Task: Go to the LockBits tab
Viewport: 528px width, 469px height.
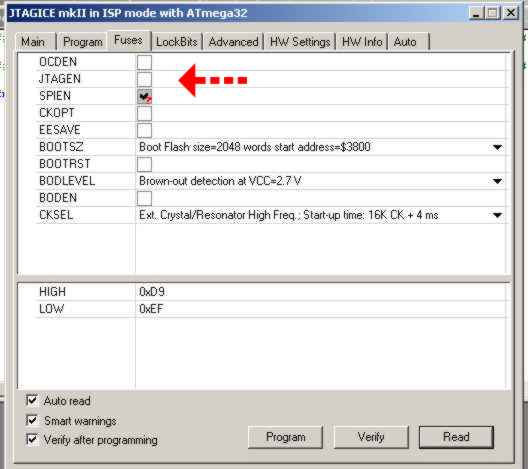Action: coord(176,42)
